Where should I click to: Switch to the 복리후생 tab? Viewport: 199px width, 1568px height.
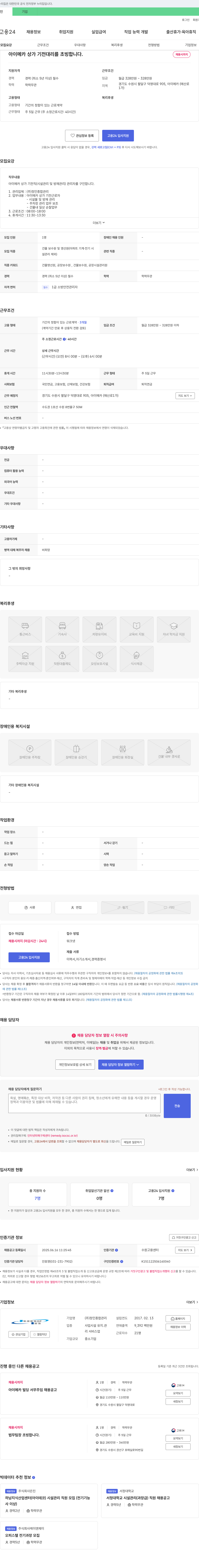coord(117,45)
